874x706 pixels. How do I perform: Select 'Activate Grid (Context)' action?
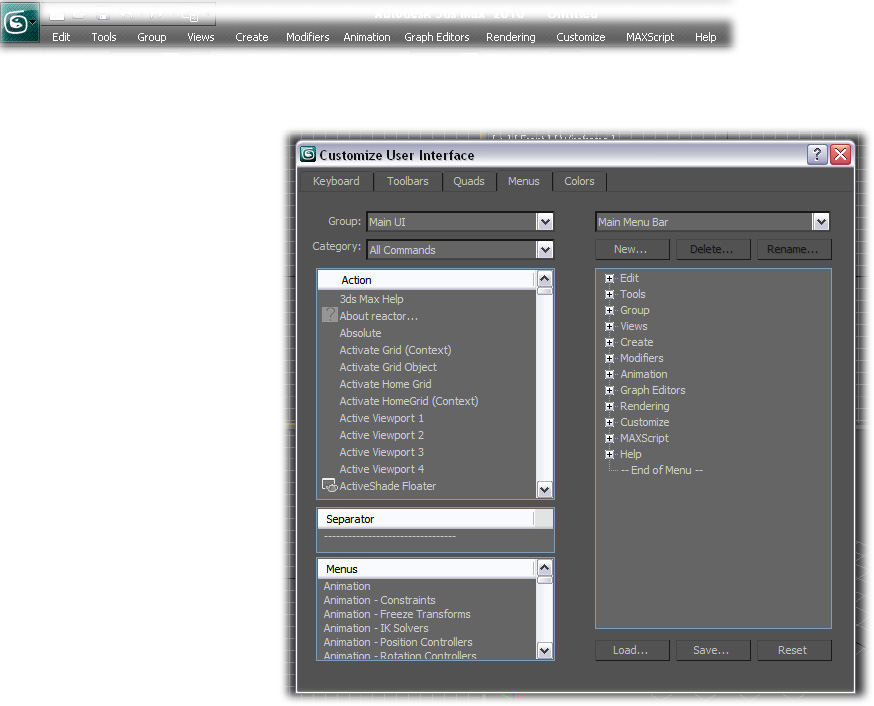click(x=395, y=350)
